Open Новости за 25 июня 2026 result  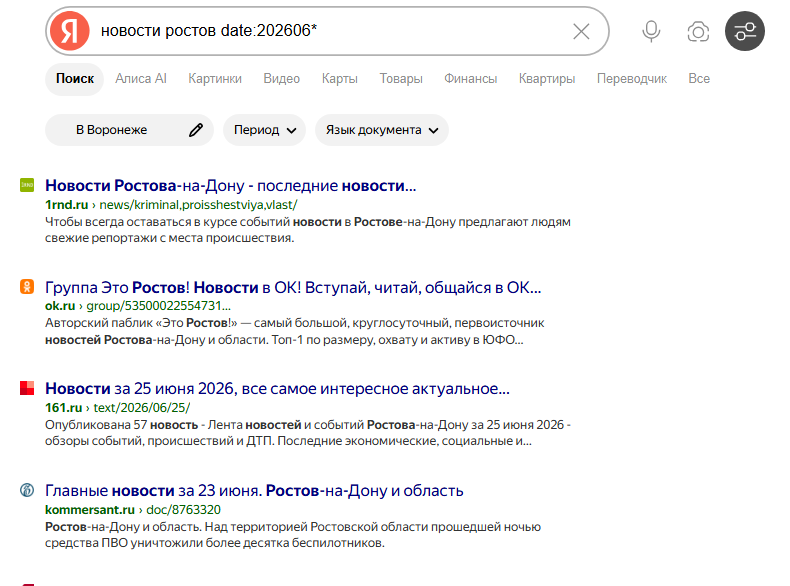pos(277,388)
